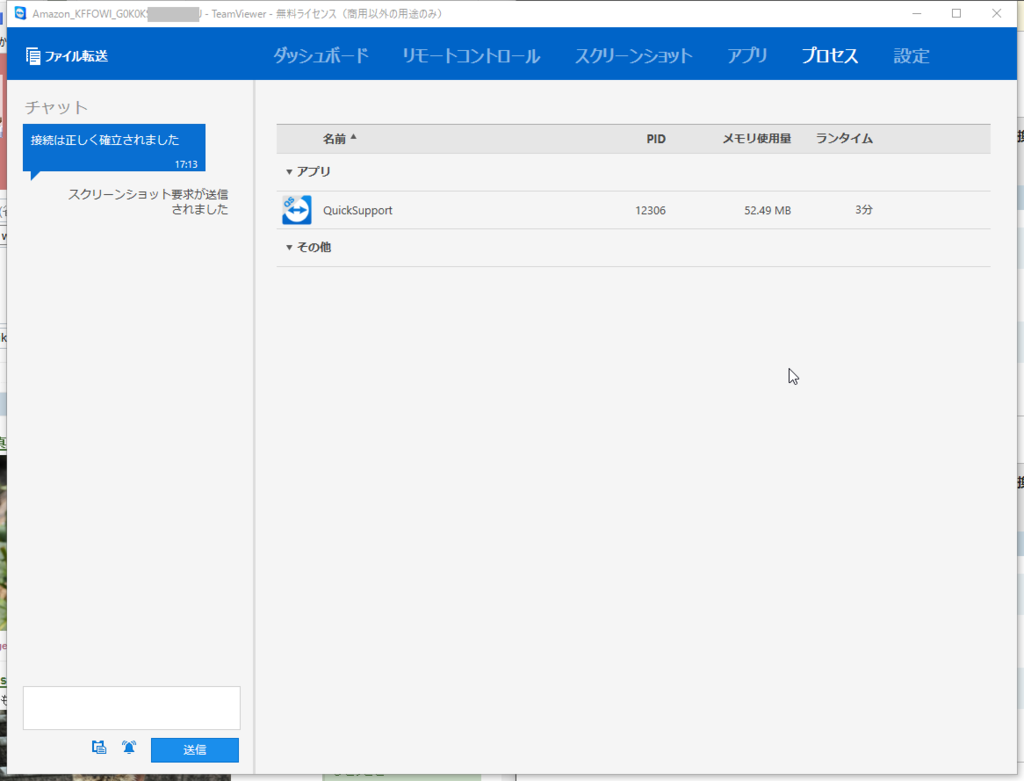The image size is (1024, 781).
Task: Click the チャット panel heading
Action: 56,107
